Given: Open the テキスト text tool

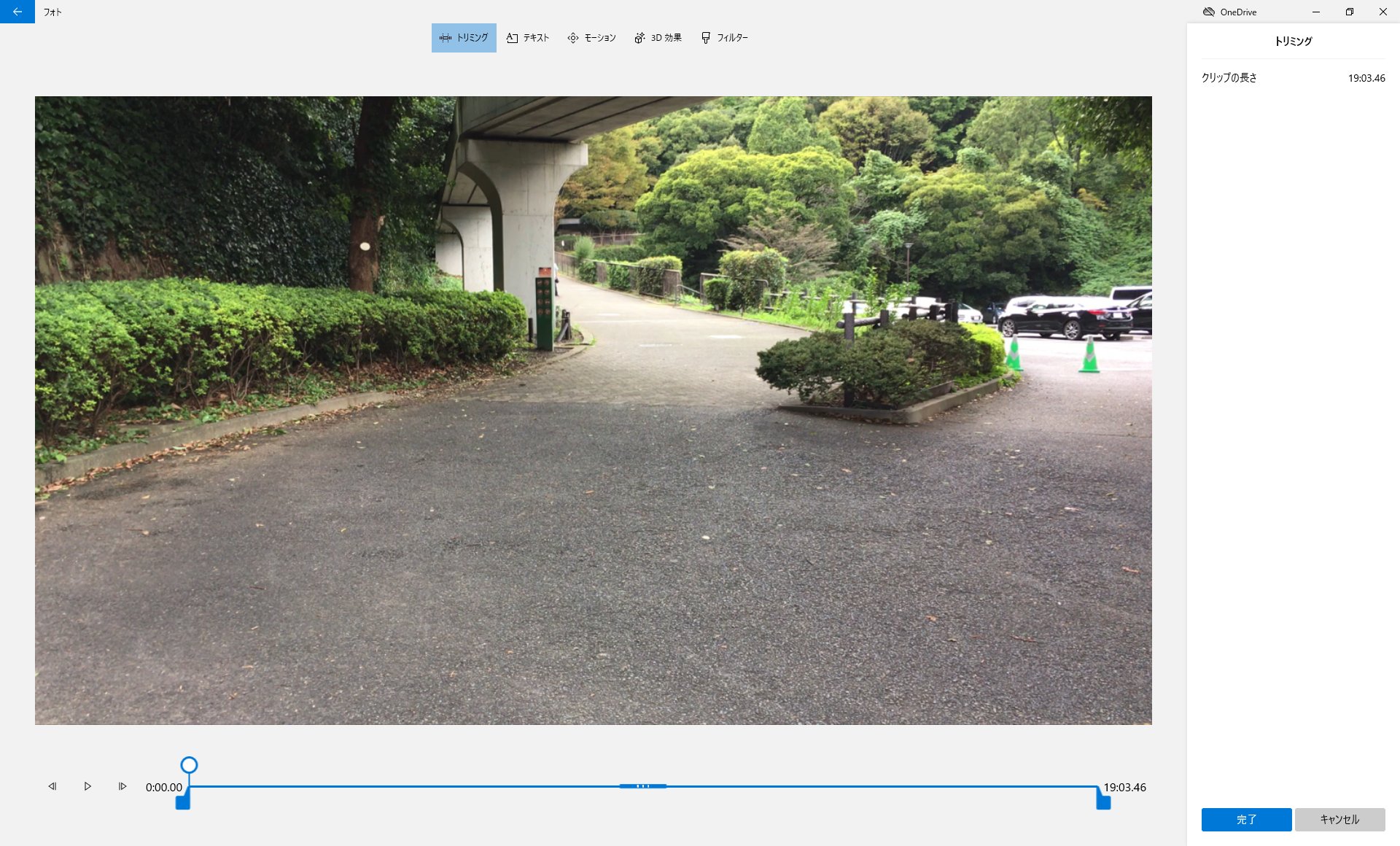Looking at the screenshot, I should pyautogui.click(x=528, y=38).
